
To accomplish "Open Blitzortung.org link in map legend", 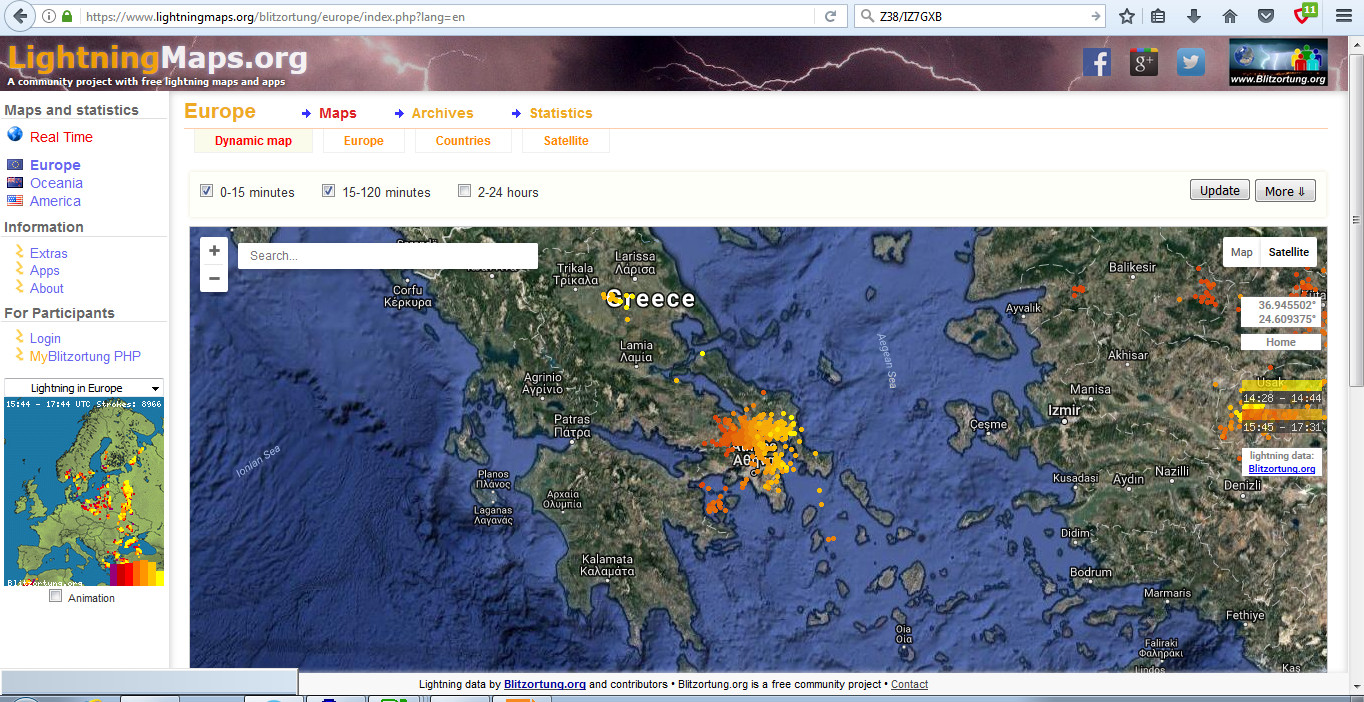I will click(x=1282, y=468).
